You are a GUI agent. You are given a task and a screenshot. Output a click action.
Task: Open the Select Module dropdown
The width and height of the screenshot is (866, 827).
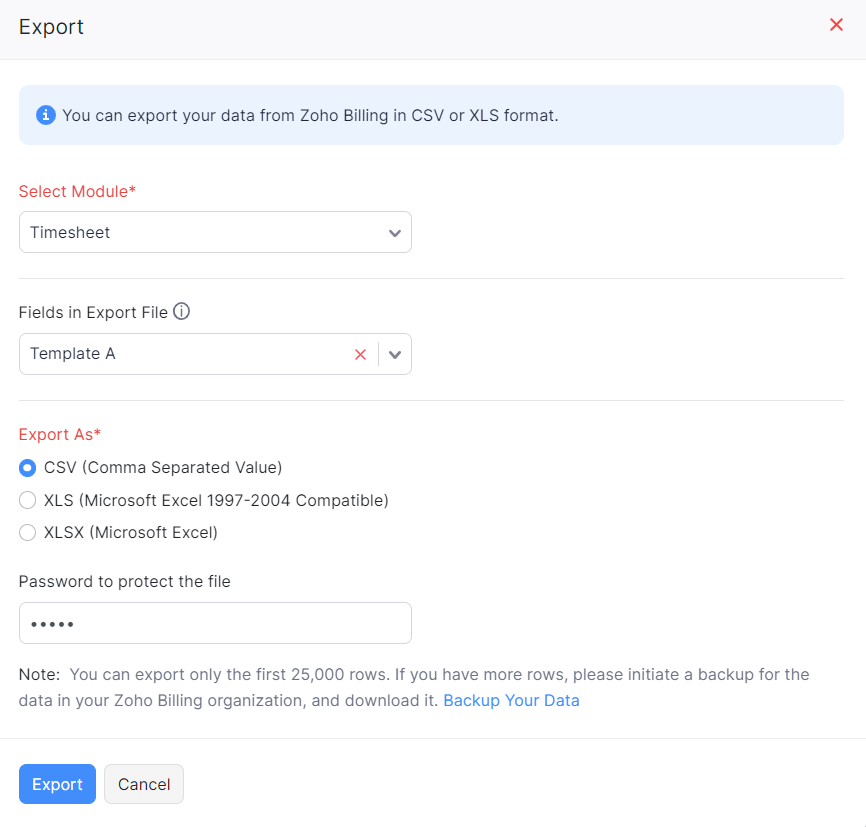pos(215,231)
